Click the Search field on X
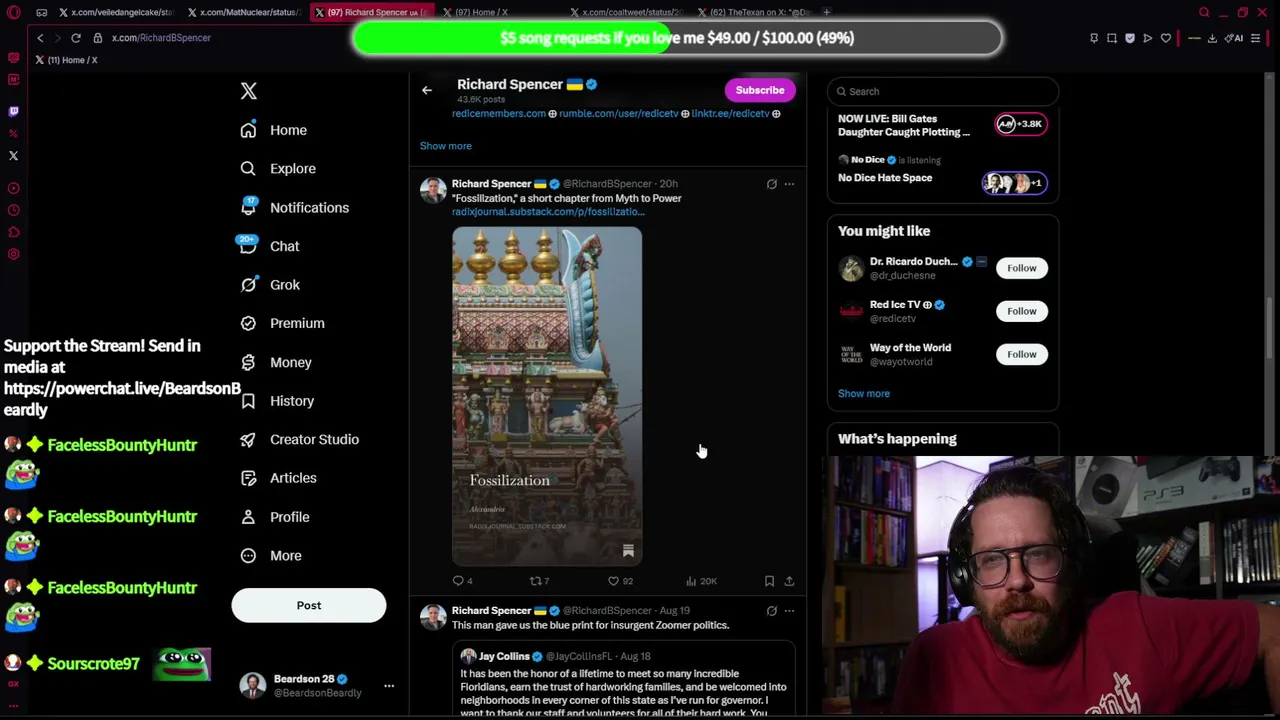Viewport: 1280px width, 720px height. point(942,91)
